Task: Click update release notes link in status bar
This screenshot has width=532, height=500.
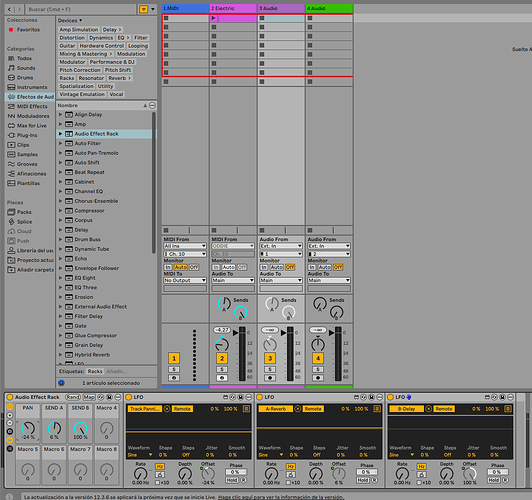Action: (x=281, y=497)
